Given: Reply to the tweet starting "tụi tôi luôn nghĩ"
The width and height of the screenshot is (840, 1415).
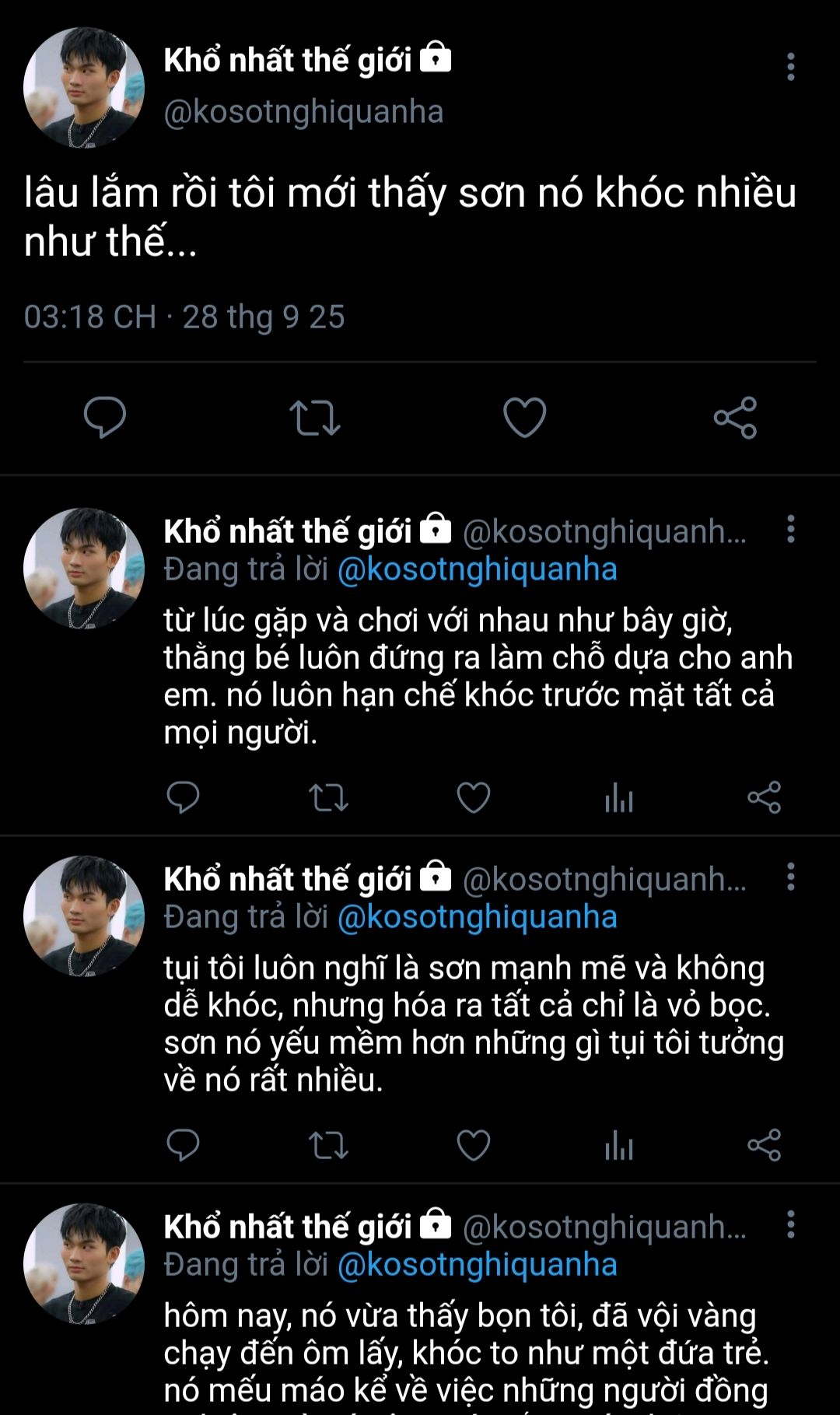Looking at the screenshot, I should pyautogui.click(x=184, y=1145).
